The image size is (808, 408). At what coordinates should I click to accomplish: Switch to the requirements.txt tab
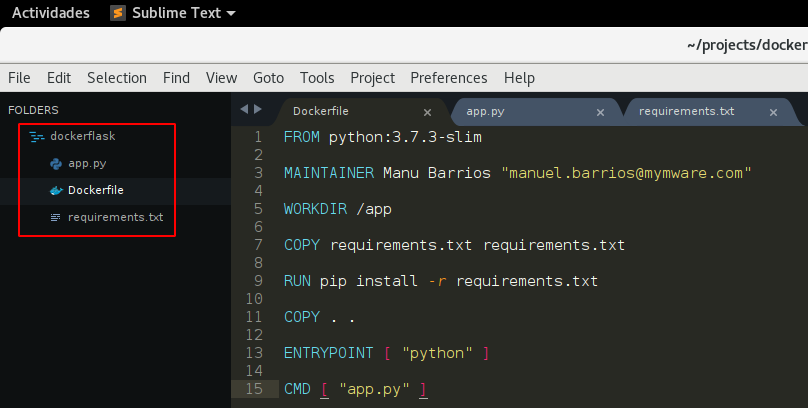coord(686,111)
